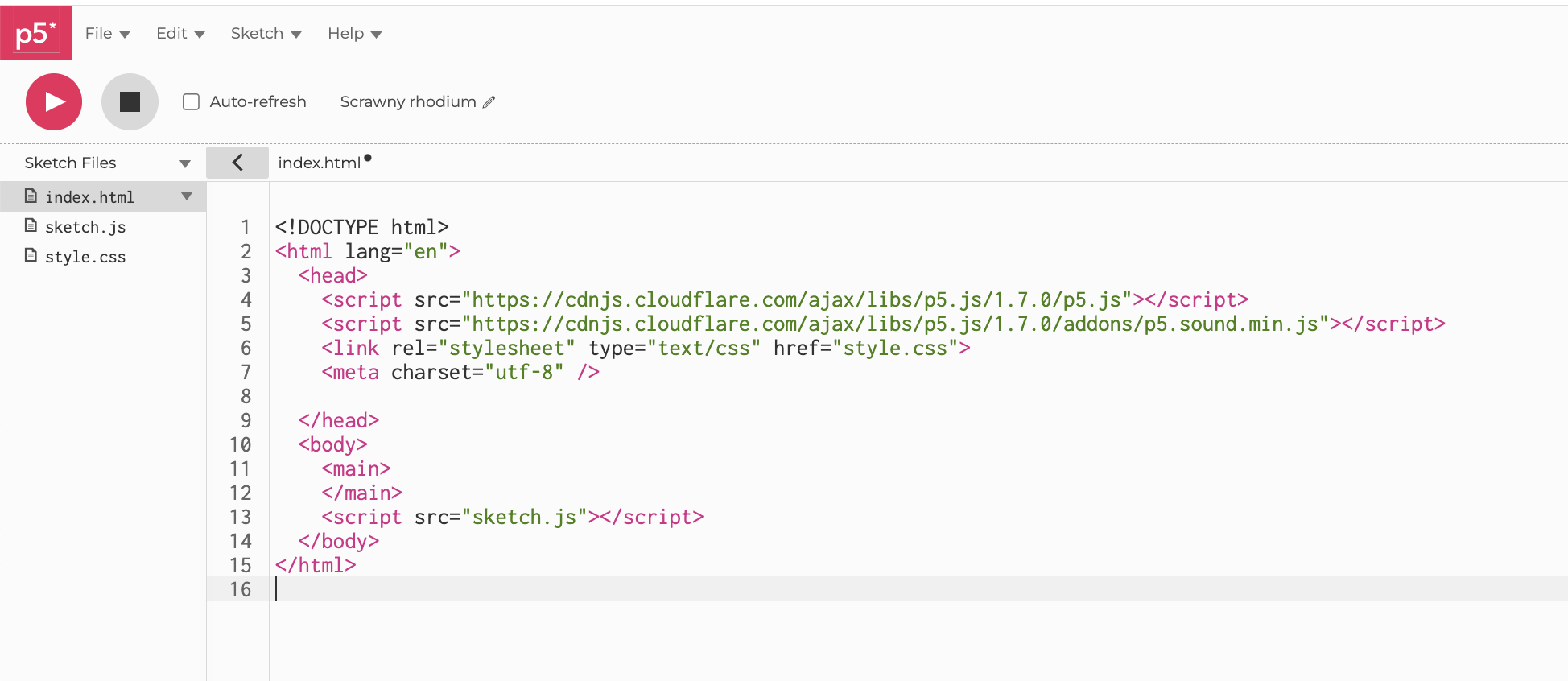Click the meta charset="utf-8" line
The width and height of the screenshot is (1568, 681).
tap(460, 372)
